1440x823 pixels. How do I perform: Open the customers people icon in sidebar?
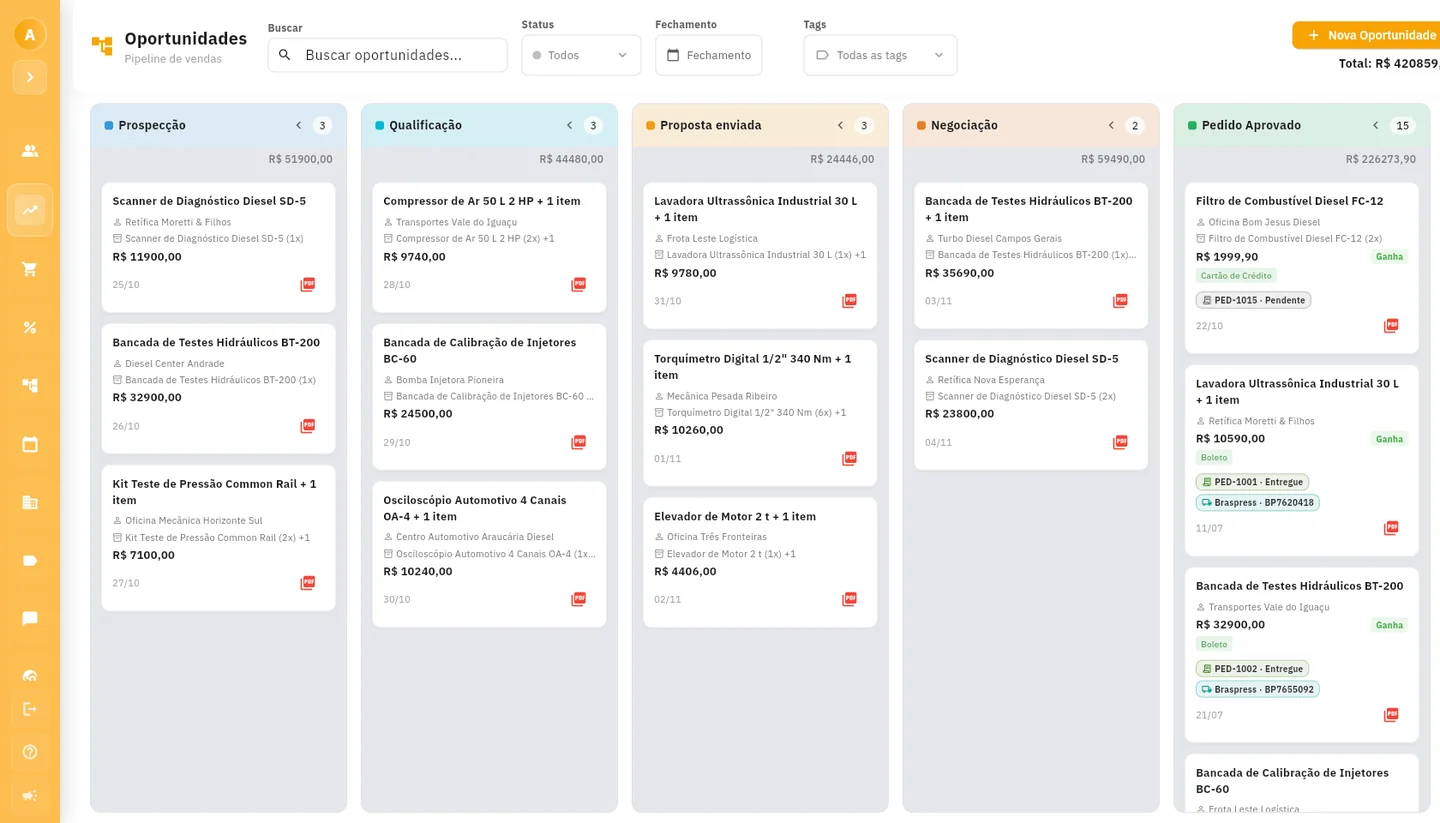(x=30, y=151)
